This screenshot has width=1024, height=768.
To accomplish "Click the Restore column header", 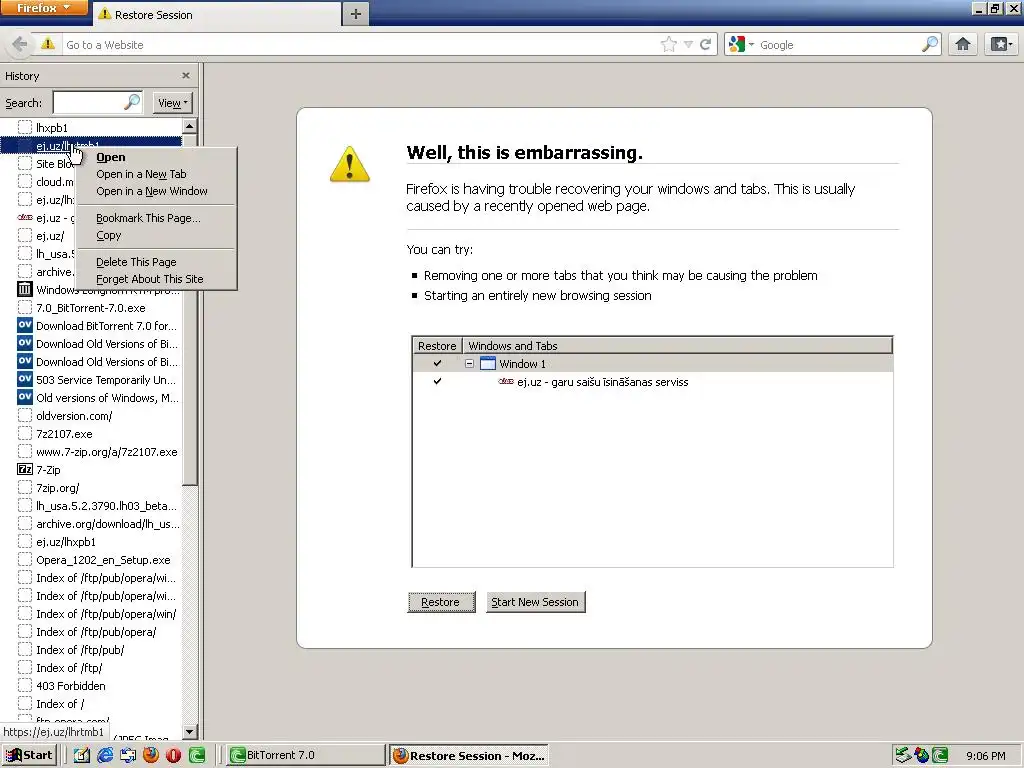I will point(437,345).
